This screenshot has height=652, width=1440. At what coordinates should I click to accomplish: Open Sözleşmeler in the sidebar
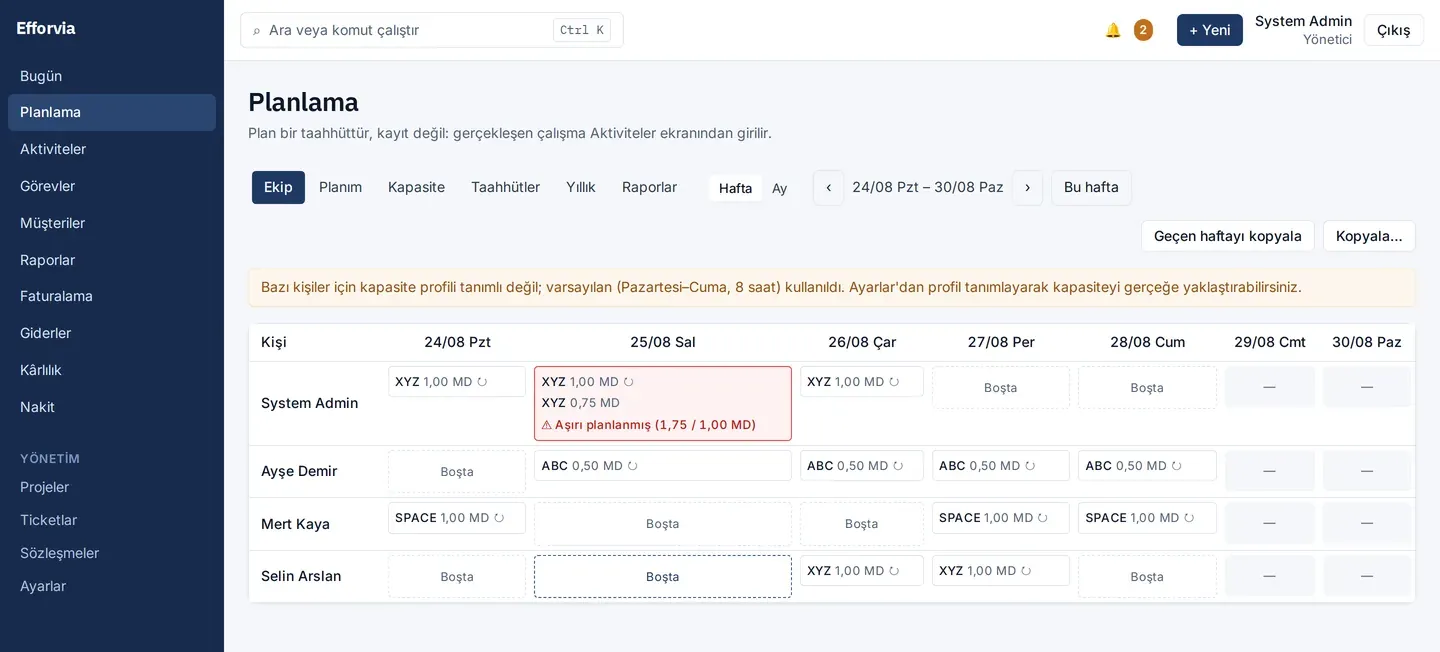pyautogui.click(x=112, y=553)
